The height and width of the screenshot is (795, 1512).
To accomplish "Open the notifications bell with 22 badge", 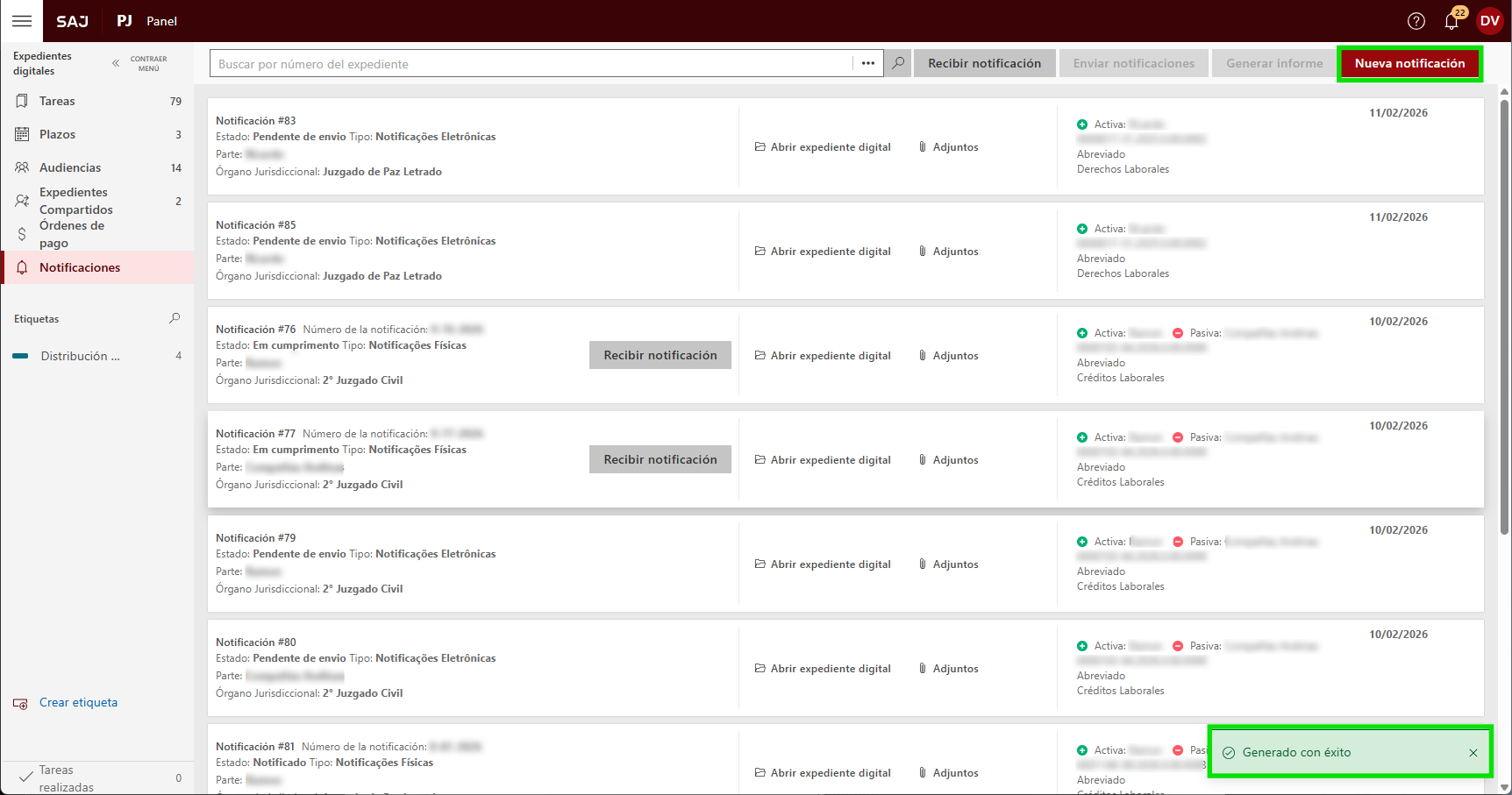I will tap(1452, 21).
